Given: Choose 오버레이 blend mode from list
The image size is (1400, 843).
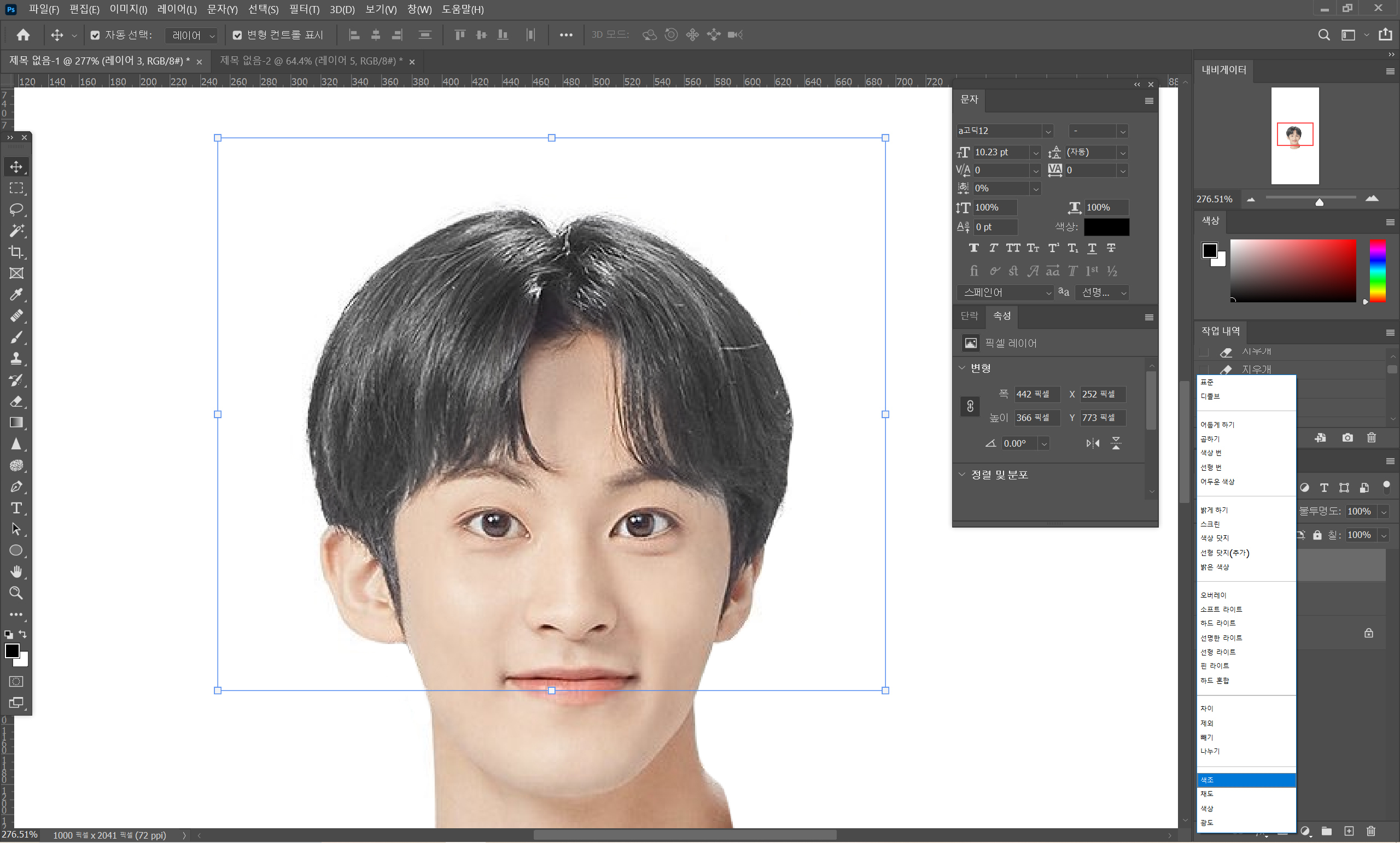Looking at the screenshot, I should click(1213, 595).
